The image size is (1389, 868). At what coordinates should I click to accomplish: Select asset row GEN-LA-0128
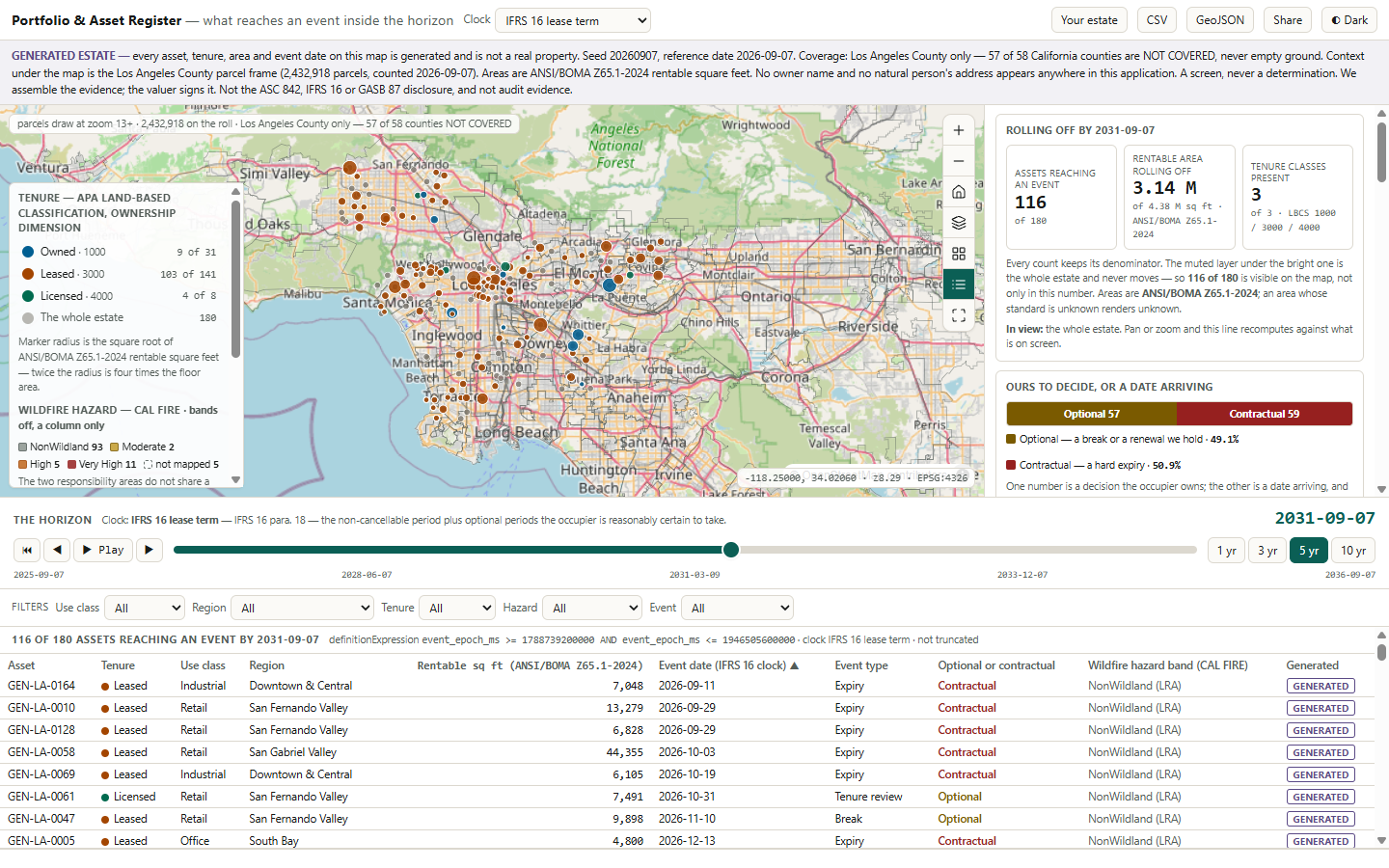pyautogui.click(x=687, y=730)
